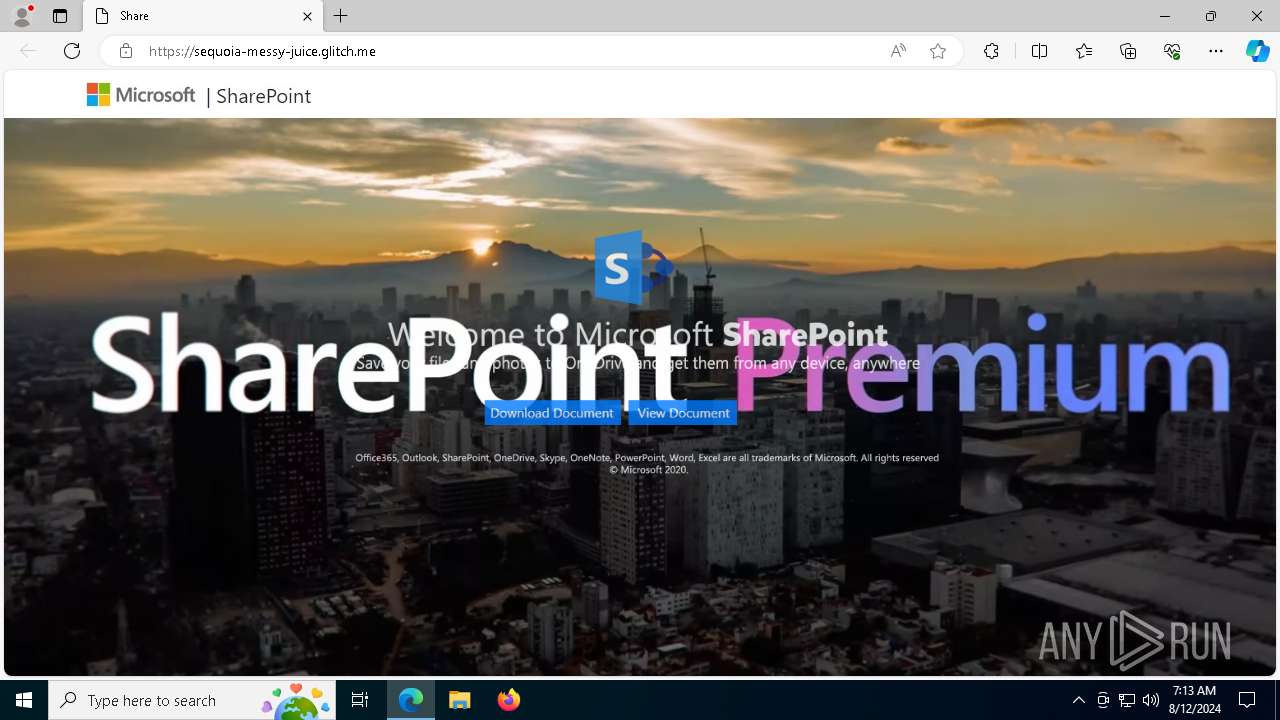
Task: Go back with the back arrow
Action: 28,51
